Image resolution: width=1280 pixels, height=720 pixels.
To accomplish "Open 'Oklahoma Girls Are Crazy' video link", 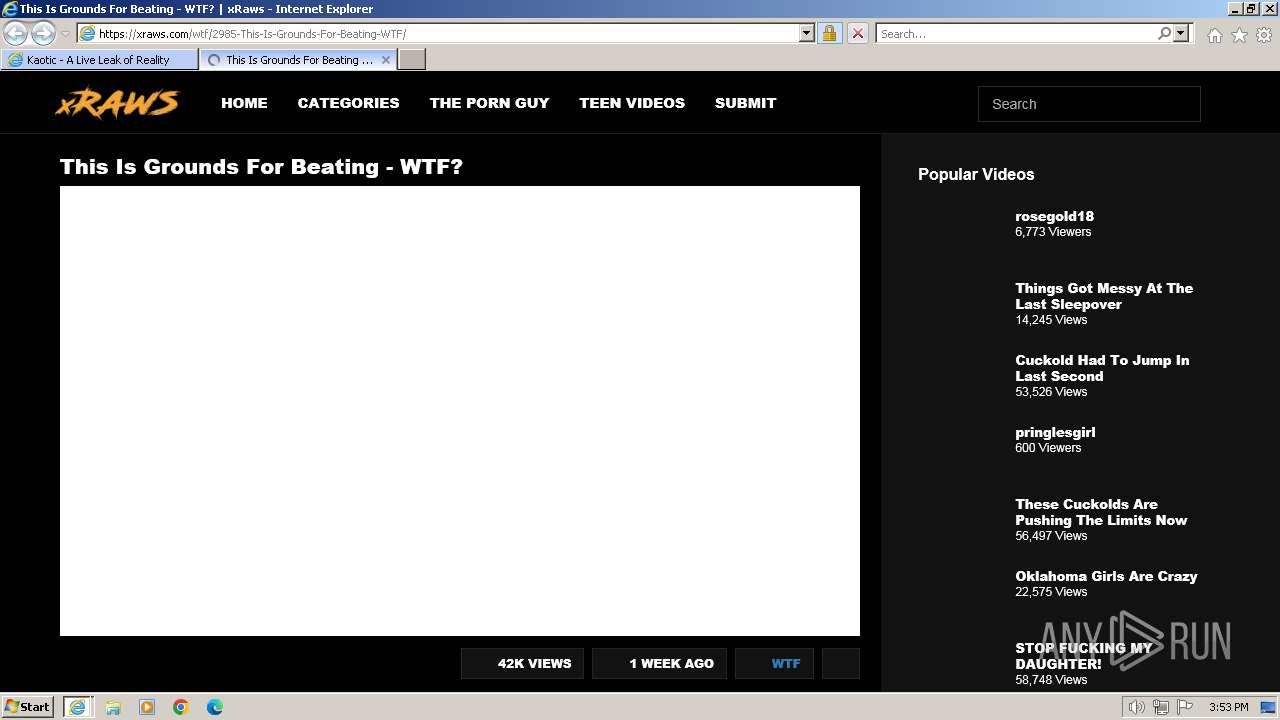I will (x=1106, y=576).
